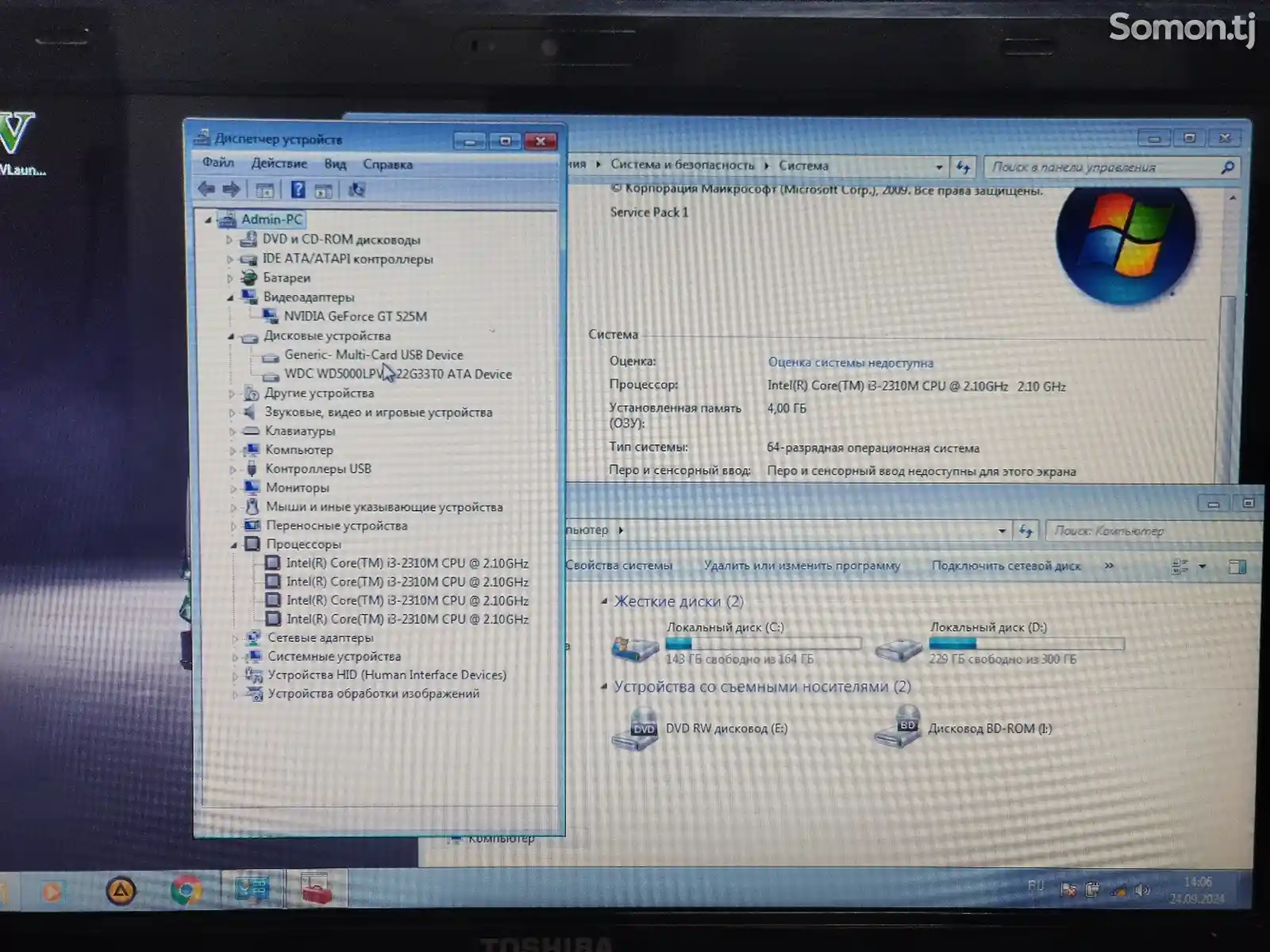The width and height of the screenshot is (1270, 952).
Task: Select Локальный диск (C:) drive
Action: 735,643
